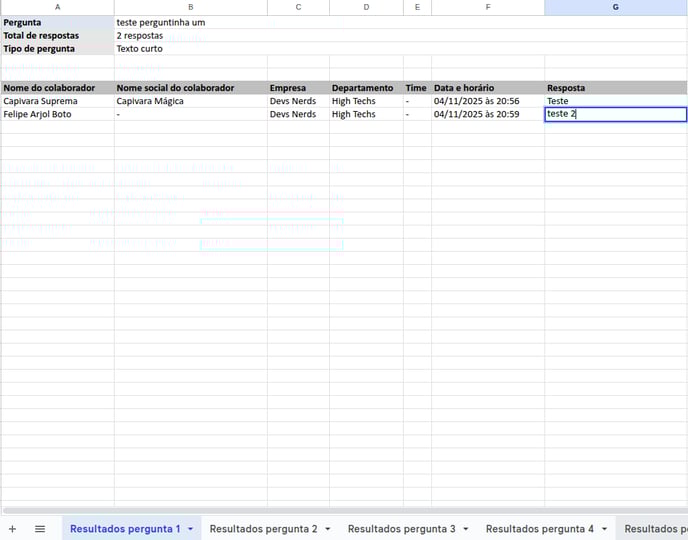This screenshot has height=540, width=688.
Task: Switch to Resultados pergunta 2 sheet tab
Action: click(x=263, y=528)
